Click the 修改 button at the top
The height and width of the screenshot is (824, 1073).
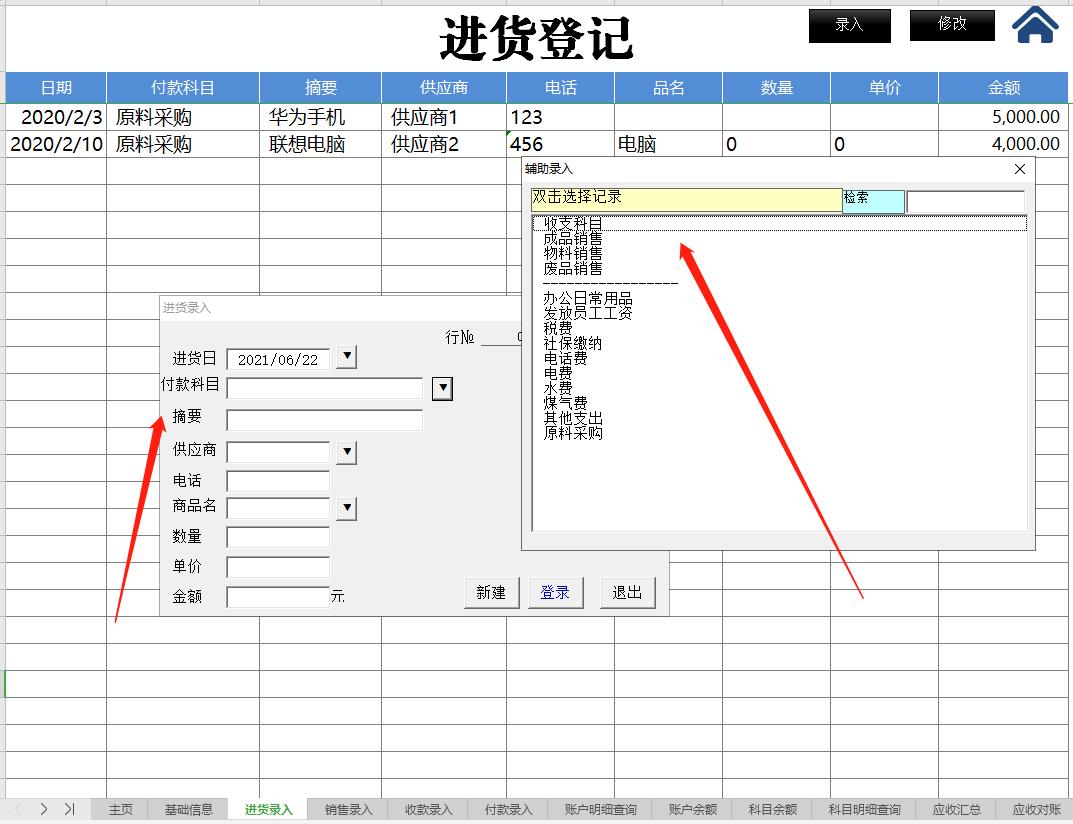point(951,25)
